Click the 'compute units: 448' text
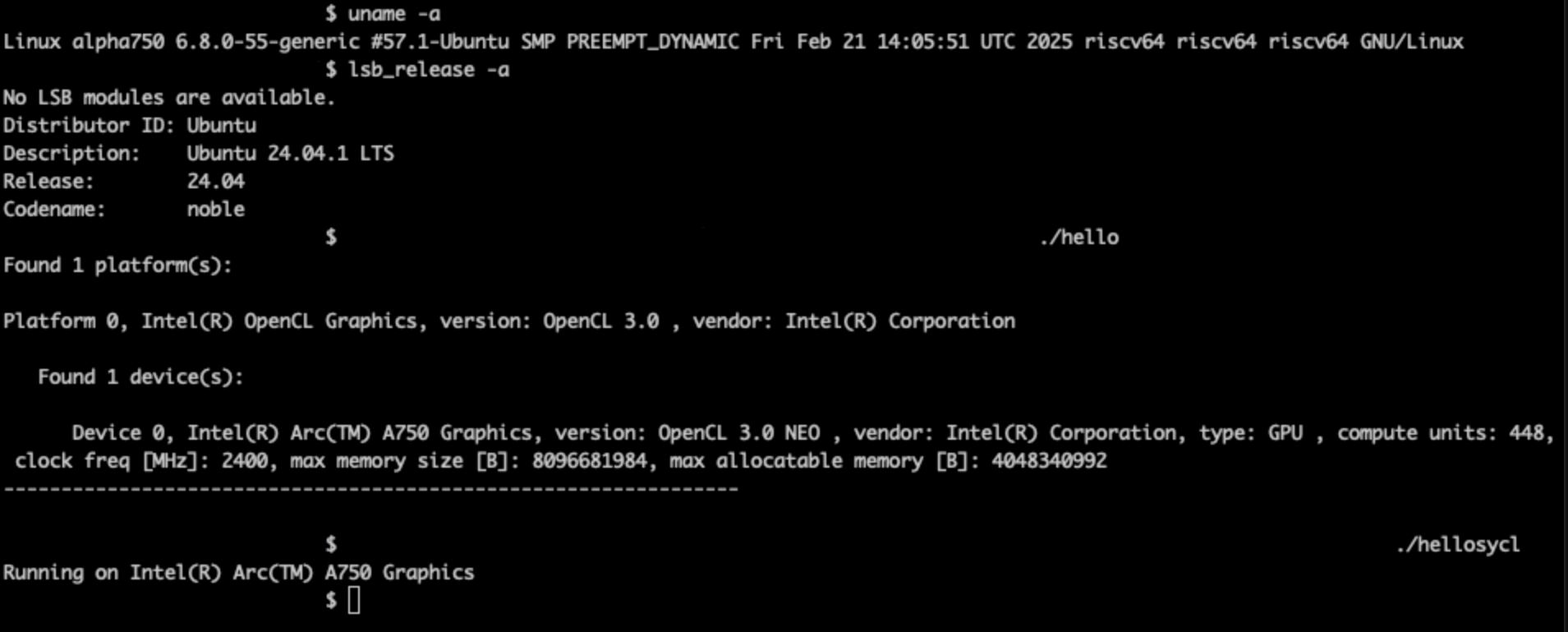Image resolution: width=1568 pixels, height=632 pixels. pos(1442,433)
